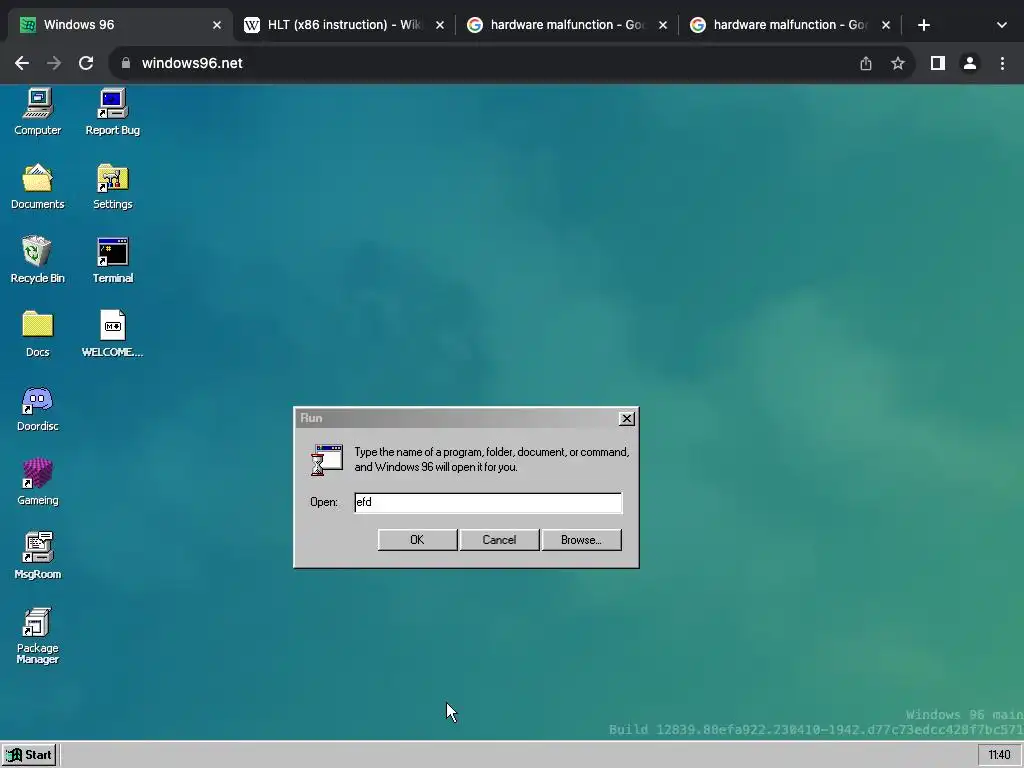The image size is (1024, 768).
Task: Open the Documents folder icon
Action: pos(37,186)
